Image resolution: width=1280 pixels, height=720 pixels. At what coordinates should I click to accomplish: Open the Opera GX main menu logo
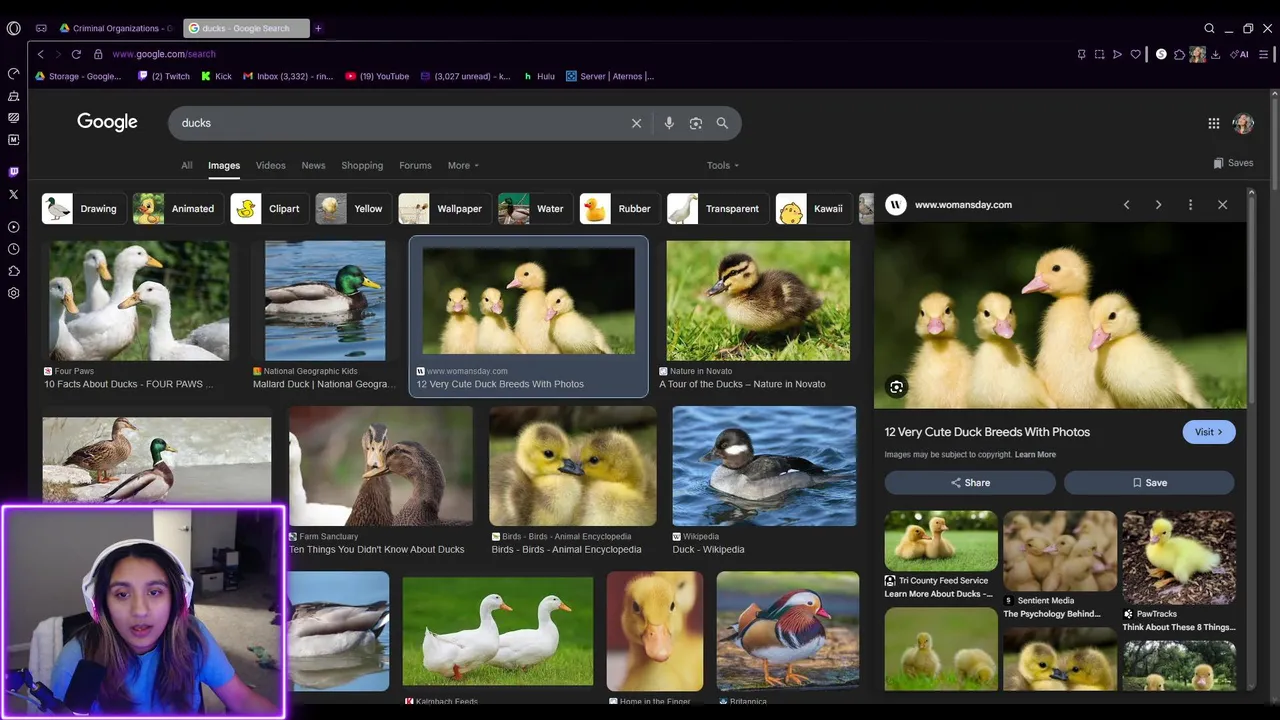click(x=14, y=28)
